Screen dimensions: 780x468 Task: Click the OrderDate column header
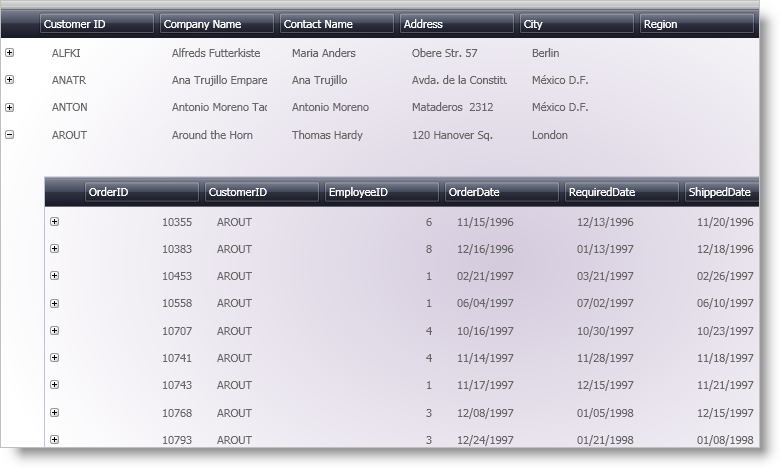tap(501, 192)
